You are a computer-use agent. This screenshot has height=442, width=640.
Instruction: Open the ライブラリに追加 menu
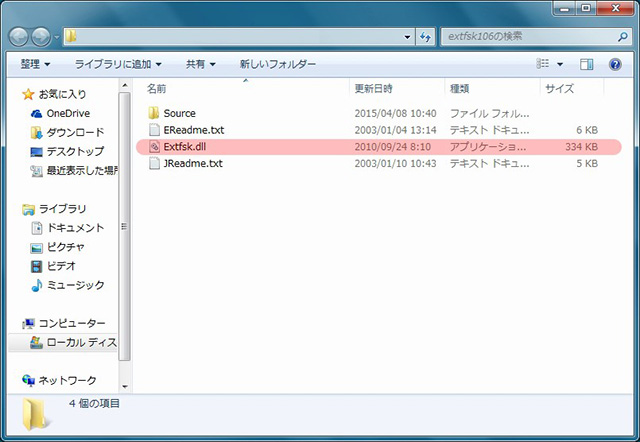pos(118,64)
